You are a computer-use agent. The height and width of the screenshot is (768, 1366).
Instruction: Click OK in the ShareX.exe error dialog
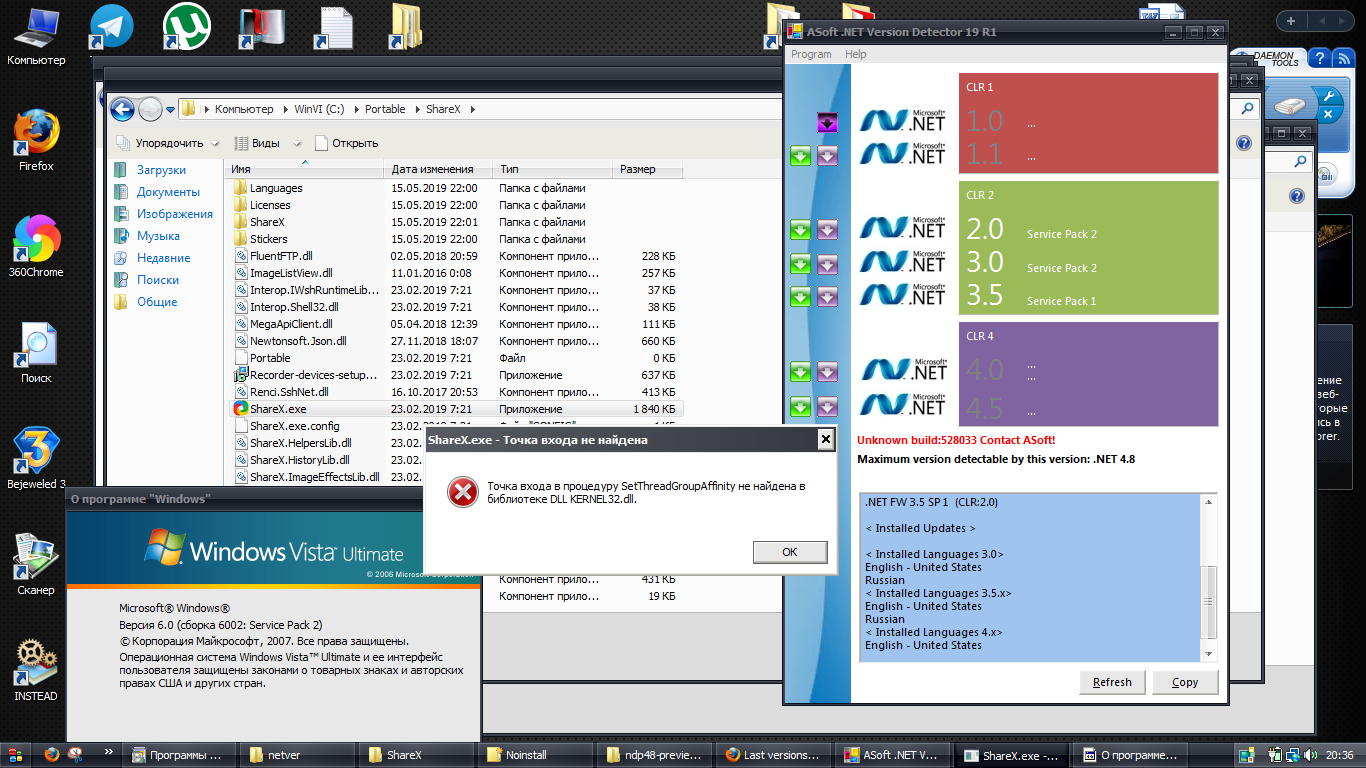(x=790, y=552)
